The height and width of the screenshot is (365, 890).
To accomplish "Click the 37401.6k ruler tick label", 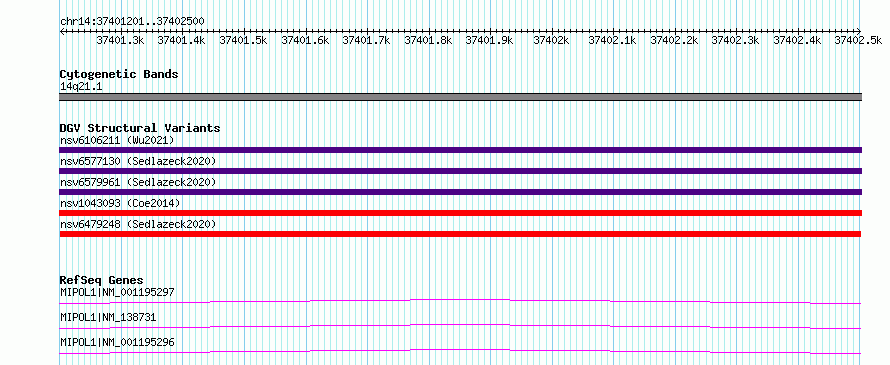I will click(x=305, y=40).
